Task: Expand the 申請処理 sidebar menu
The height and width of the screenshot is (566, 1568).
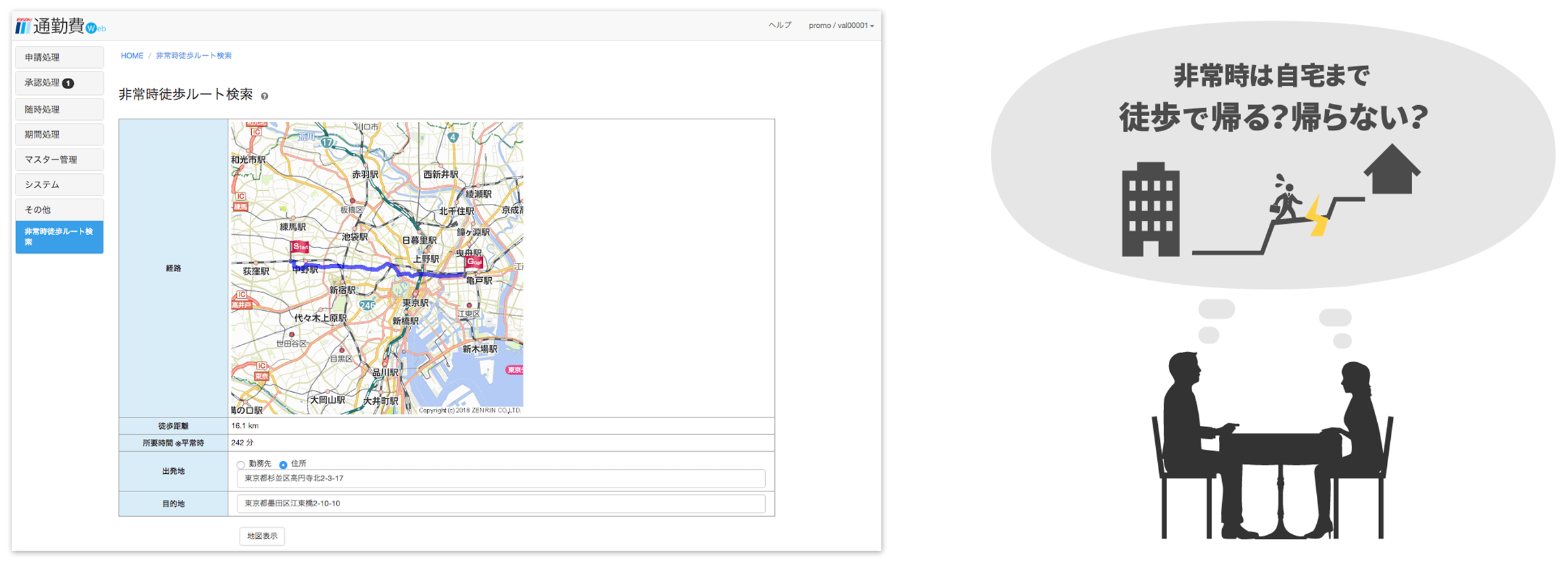Action: (59, 57)
